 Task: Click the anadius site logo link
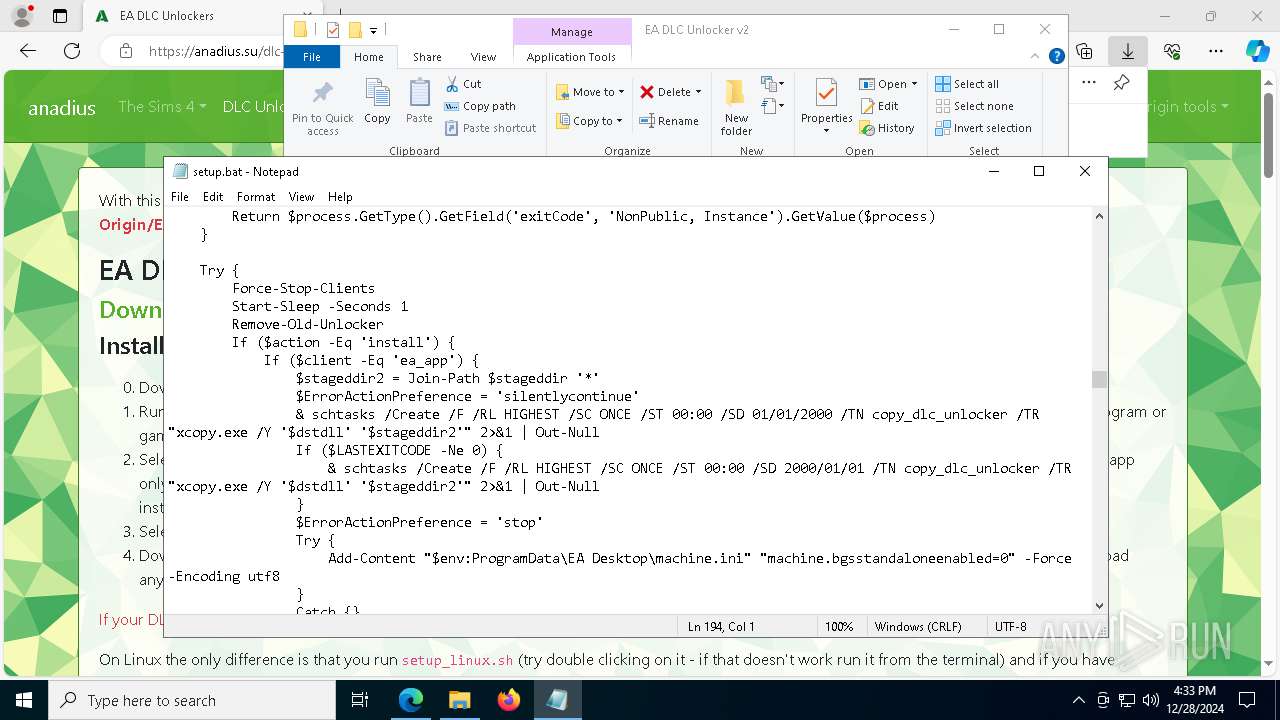[x=61, y=107]
